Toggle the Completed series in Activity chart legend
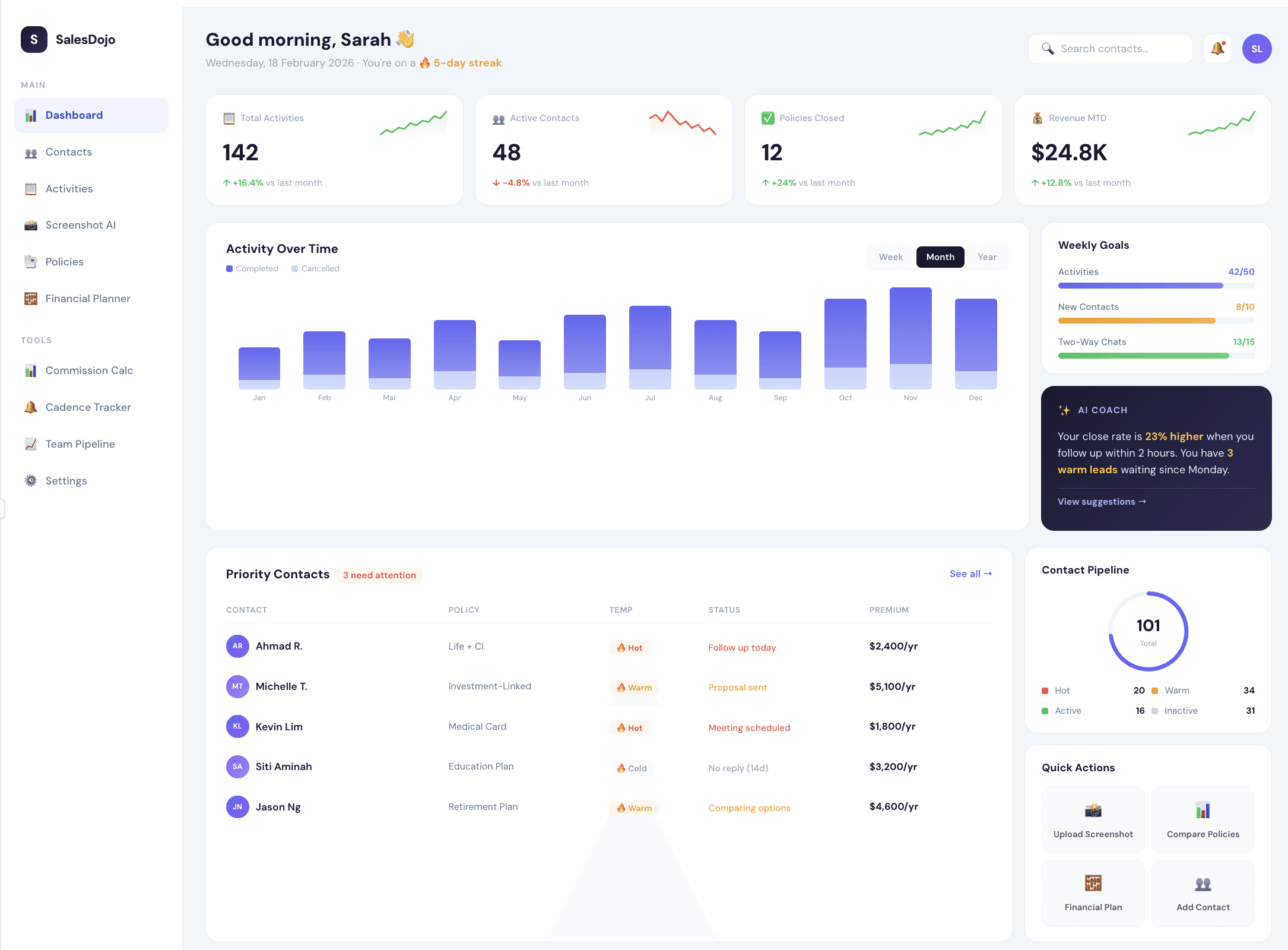1288x950 pixels. coord(252,268)
